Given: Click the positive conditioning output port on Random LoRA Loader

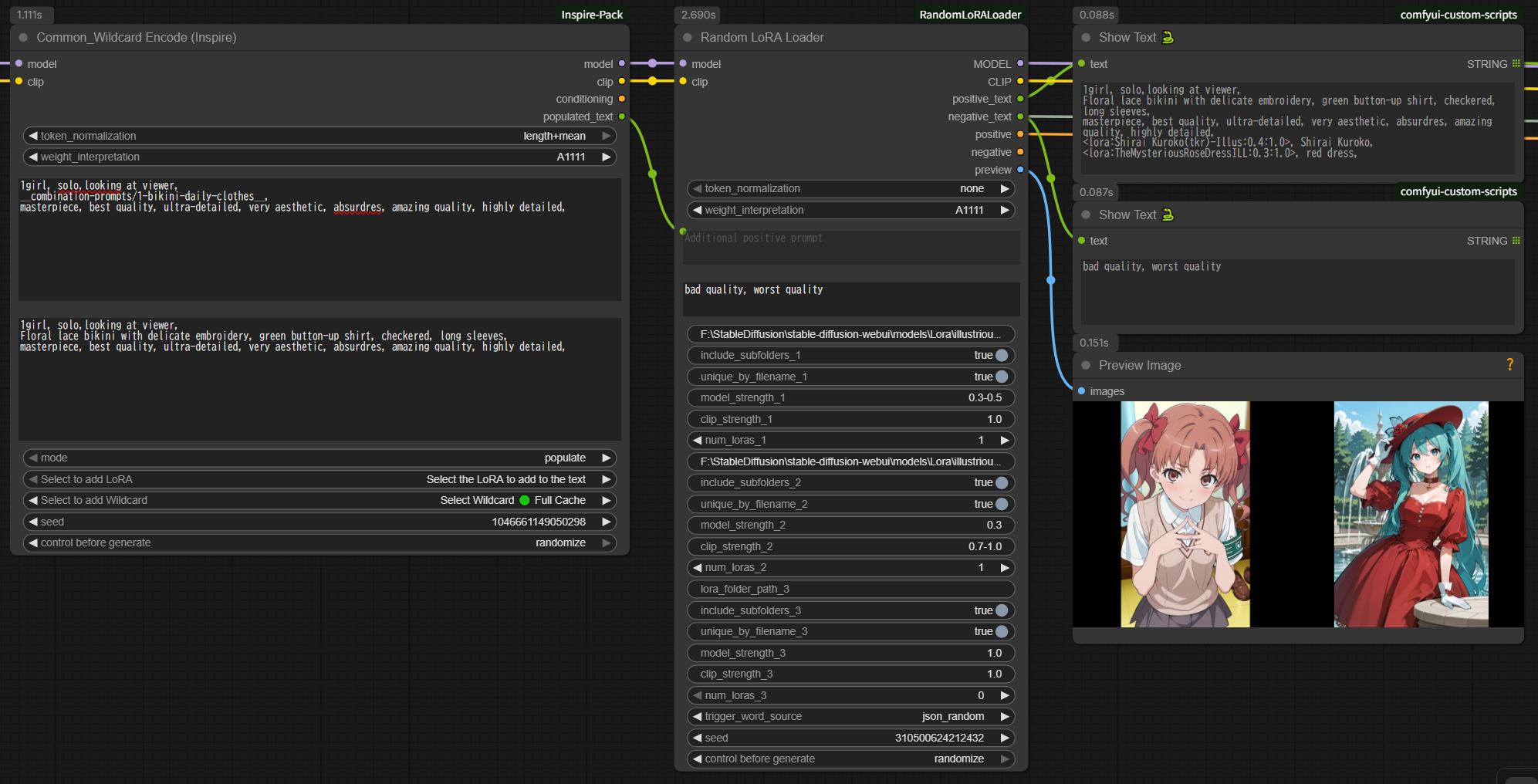Looking at the screenshot, I should (1020, 134).
